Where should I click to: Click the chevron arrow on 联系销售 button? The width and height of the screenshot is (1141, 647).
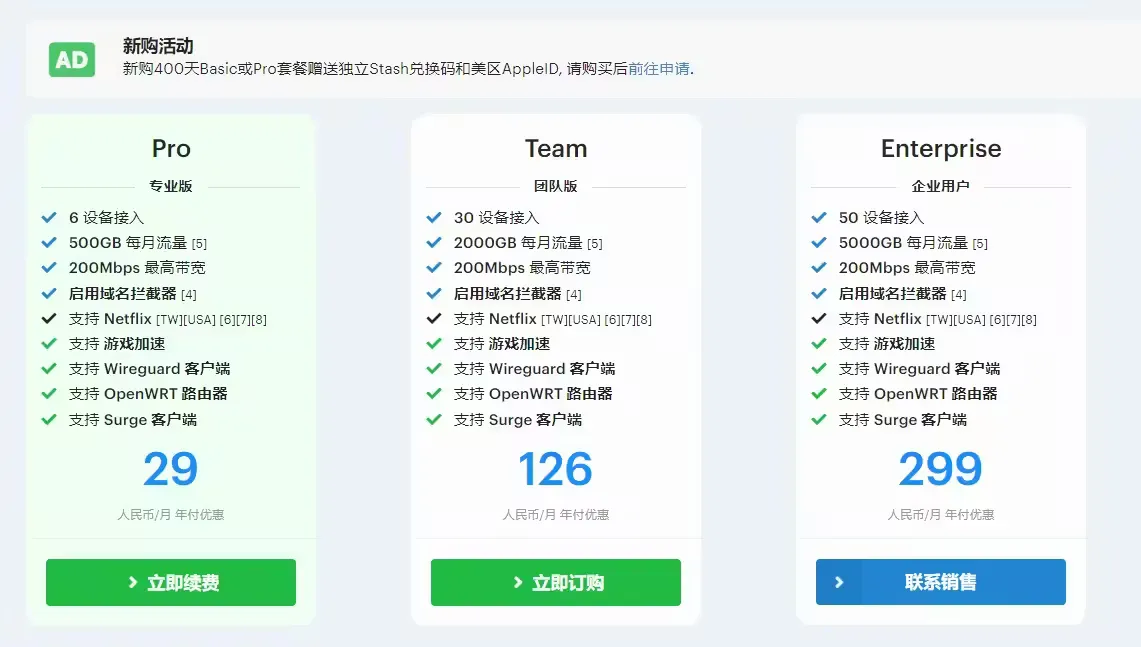point(839,582)
